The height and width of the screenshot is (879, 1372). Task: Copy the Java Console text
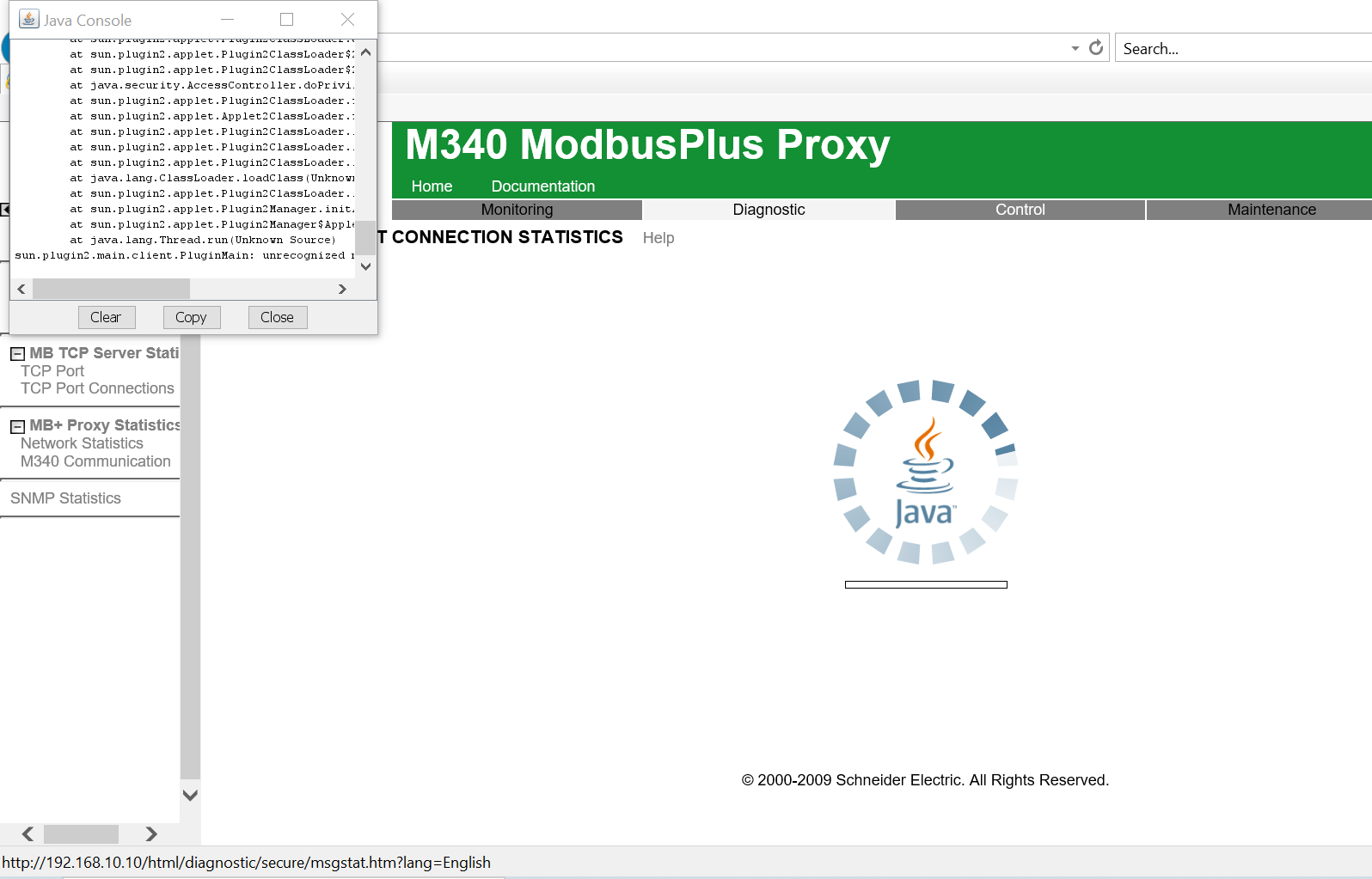[x=191, y=317]
